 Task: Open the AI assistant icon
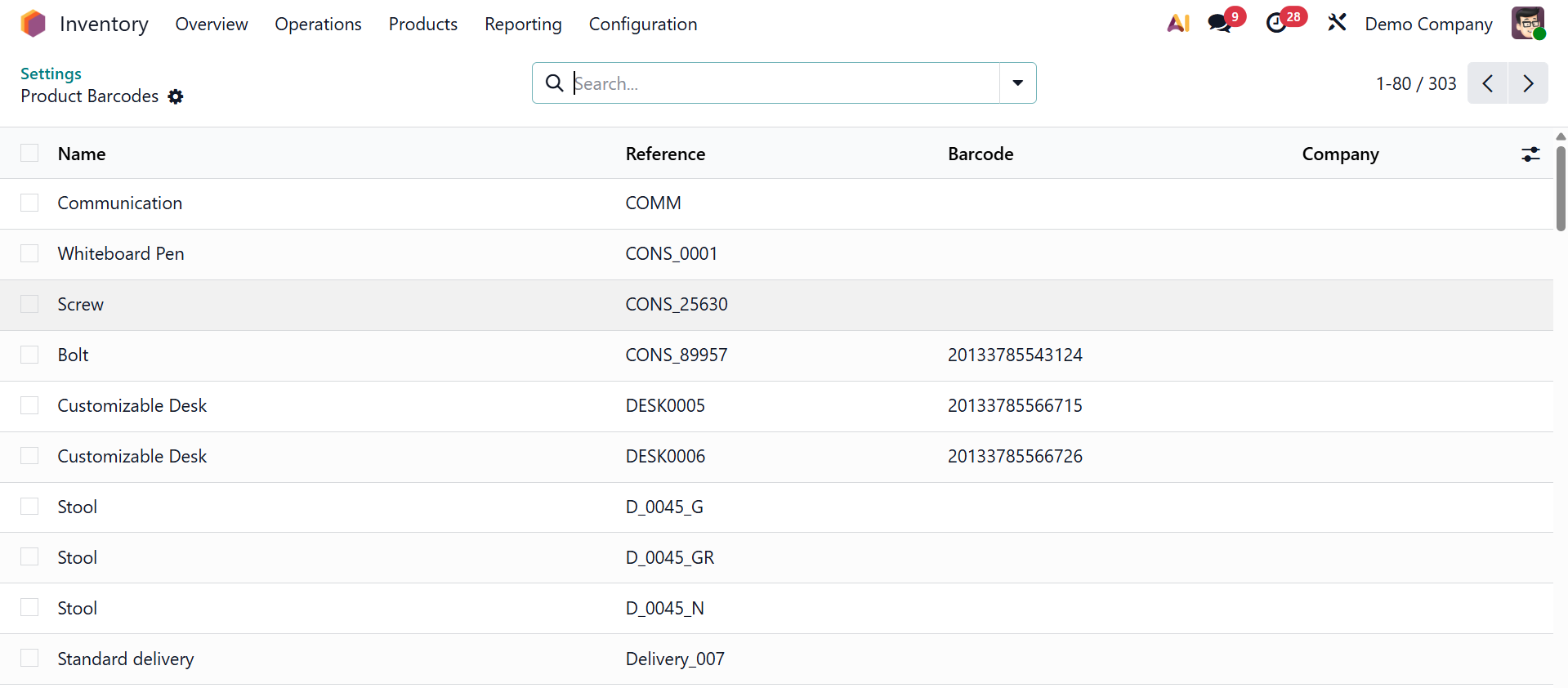click(1178, 24)
